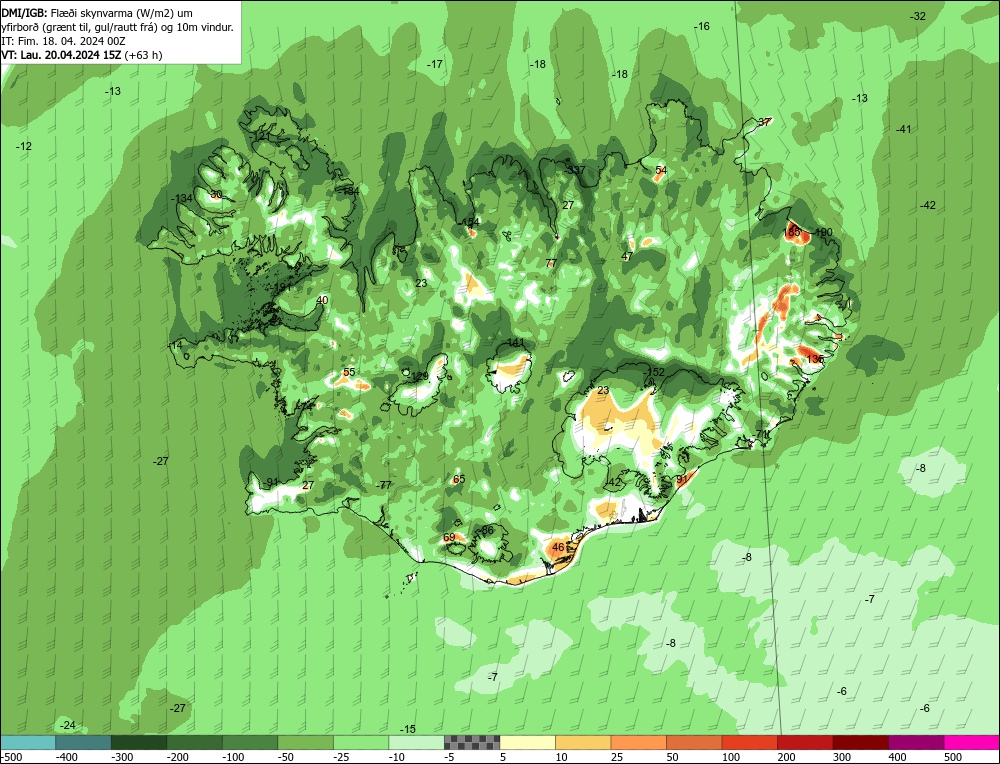The image size is (1000, 764).
Task: Click the '-41' value on the map
Action: click(x=904, y=129)
